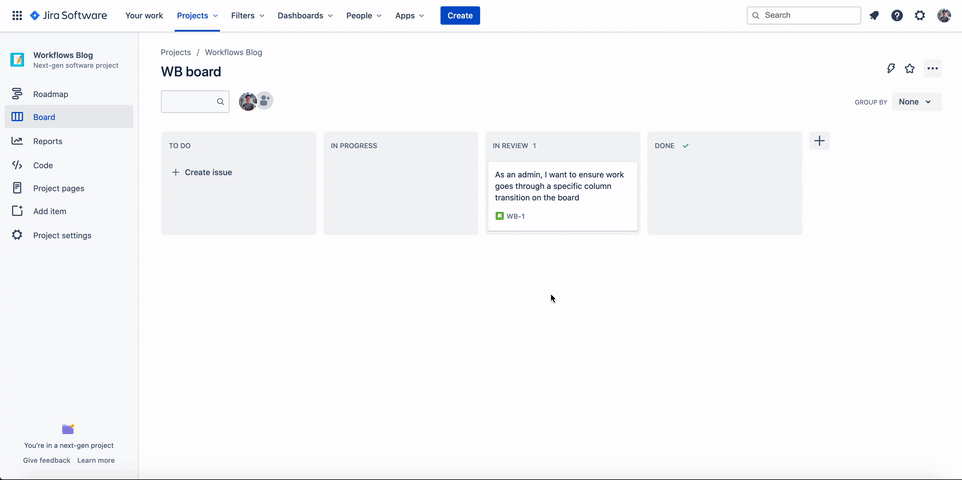Click the Roadmap sidebar icon
This screenshot has width=962, height=480.
tap(17, 94)
